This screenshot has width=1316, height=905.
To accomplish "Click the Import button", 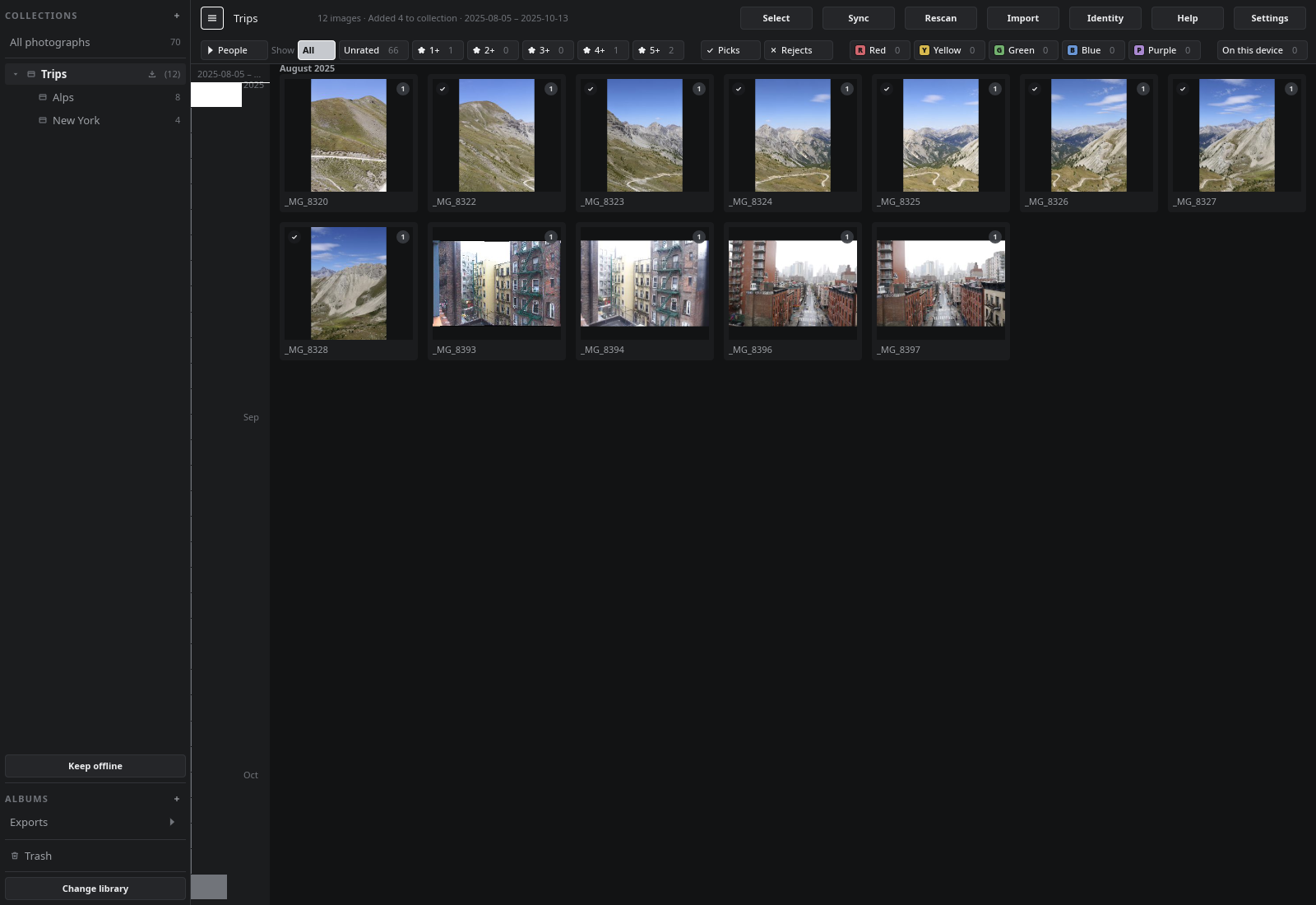I will 1023,18.
